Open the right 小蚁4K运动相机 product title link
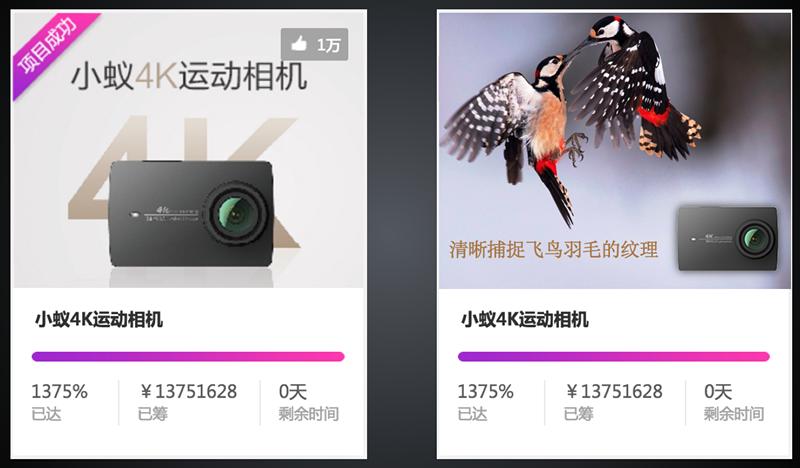Viewport: 800px width, 468px height. tap(525, 319)
